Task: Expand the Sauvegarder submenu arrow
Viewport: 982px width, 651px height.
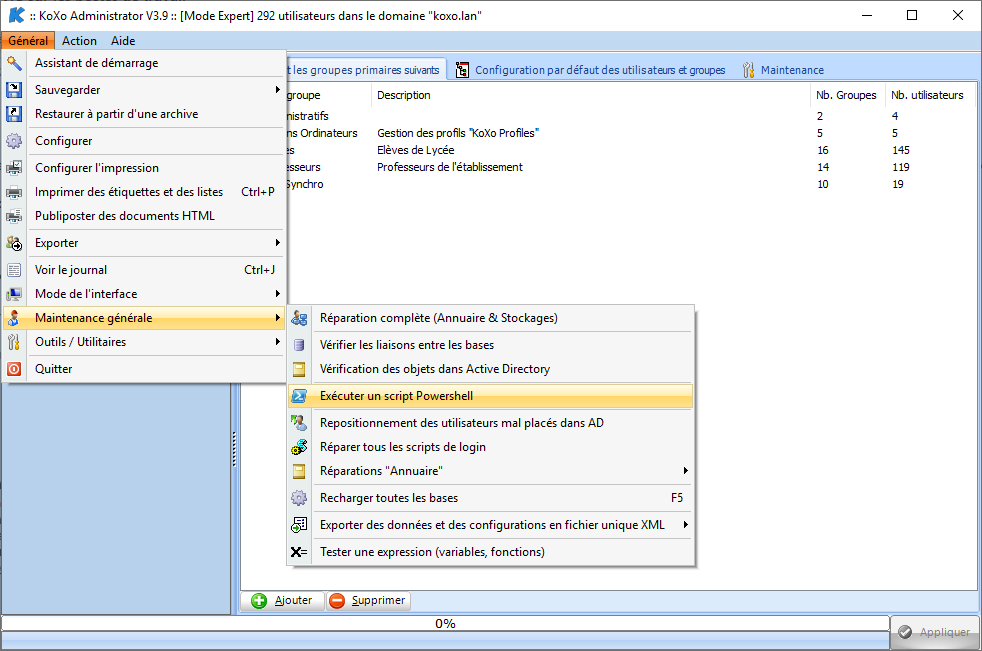Action: pos(277,90)
